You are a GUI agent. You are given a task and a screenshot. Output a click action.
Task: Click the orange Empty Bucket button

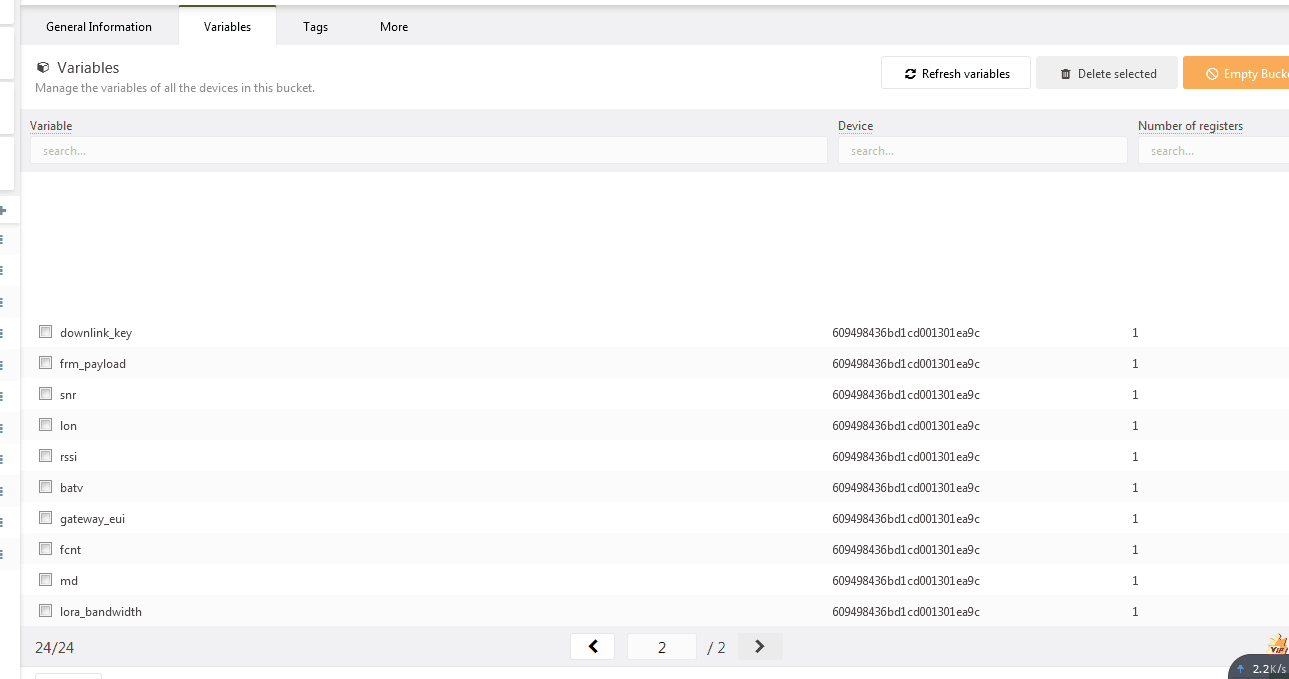point(1236,73)
